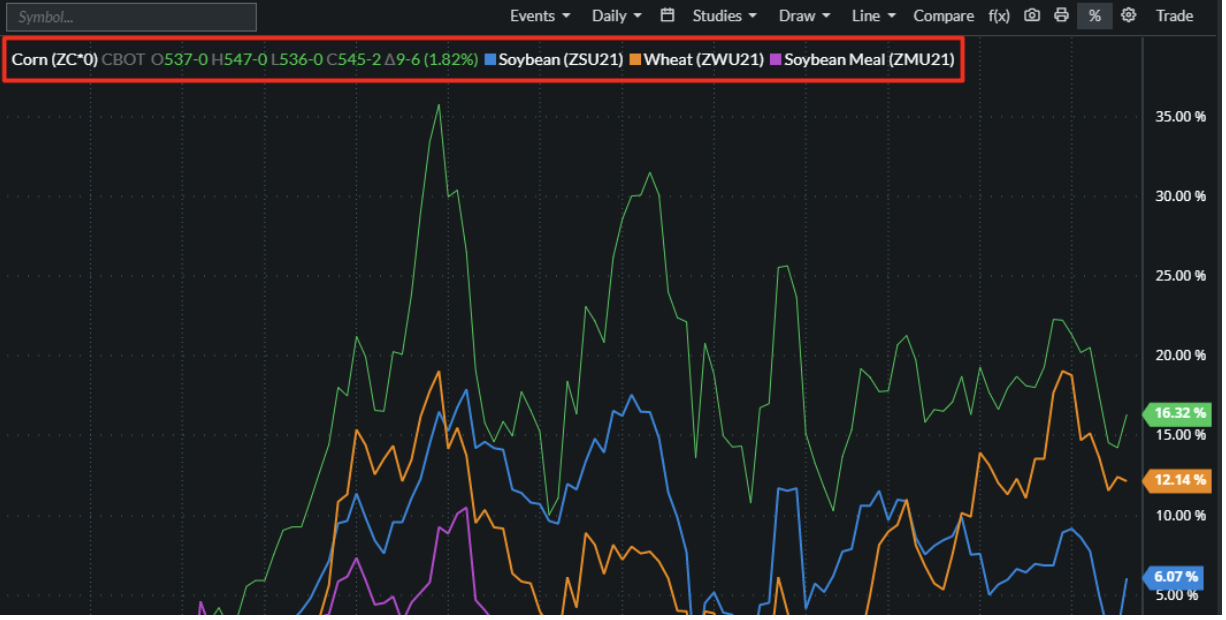Screen dimensions: 1226x620
Task: Open the Line chart type dropdown
Action: 873,16
